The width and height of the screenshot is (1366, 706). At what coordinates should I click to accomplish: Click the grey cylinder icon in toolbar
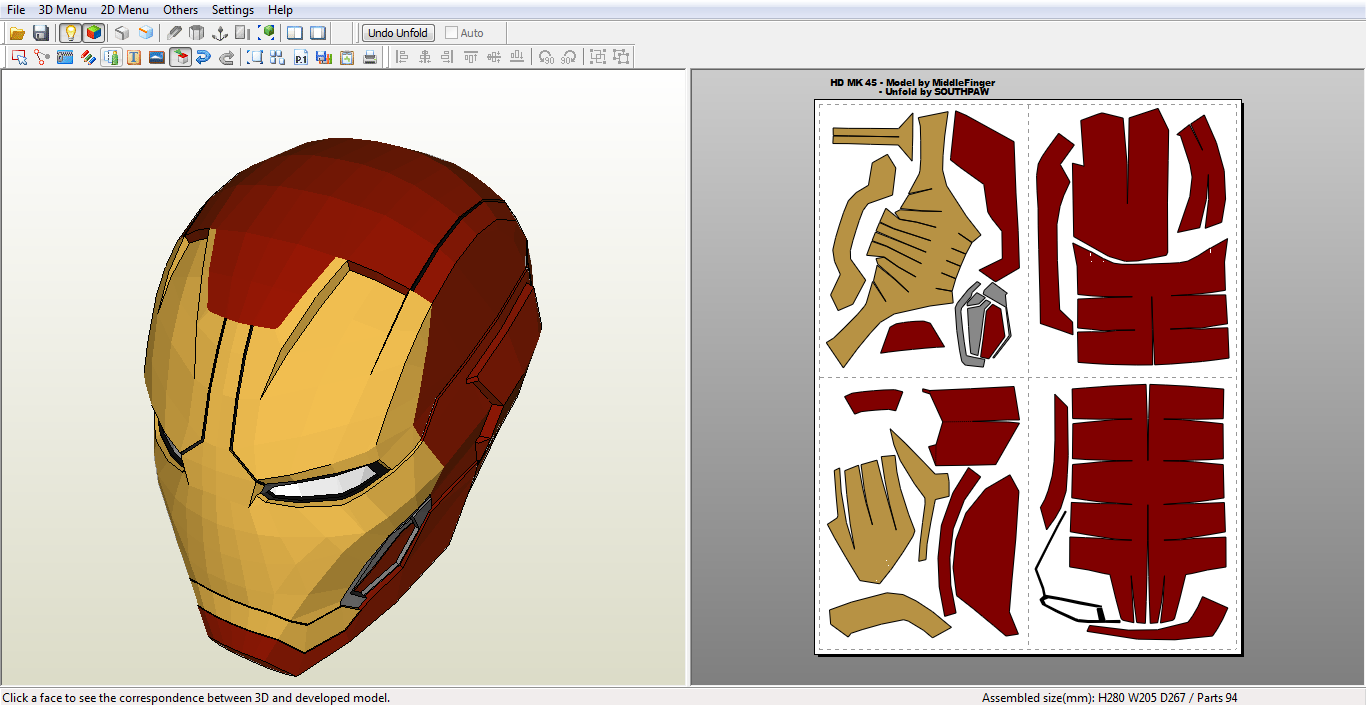196,33
